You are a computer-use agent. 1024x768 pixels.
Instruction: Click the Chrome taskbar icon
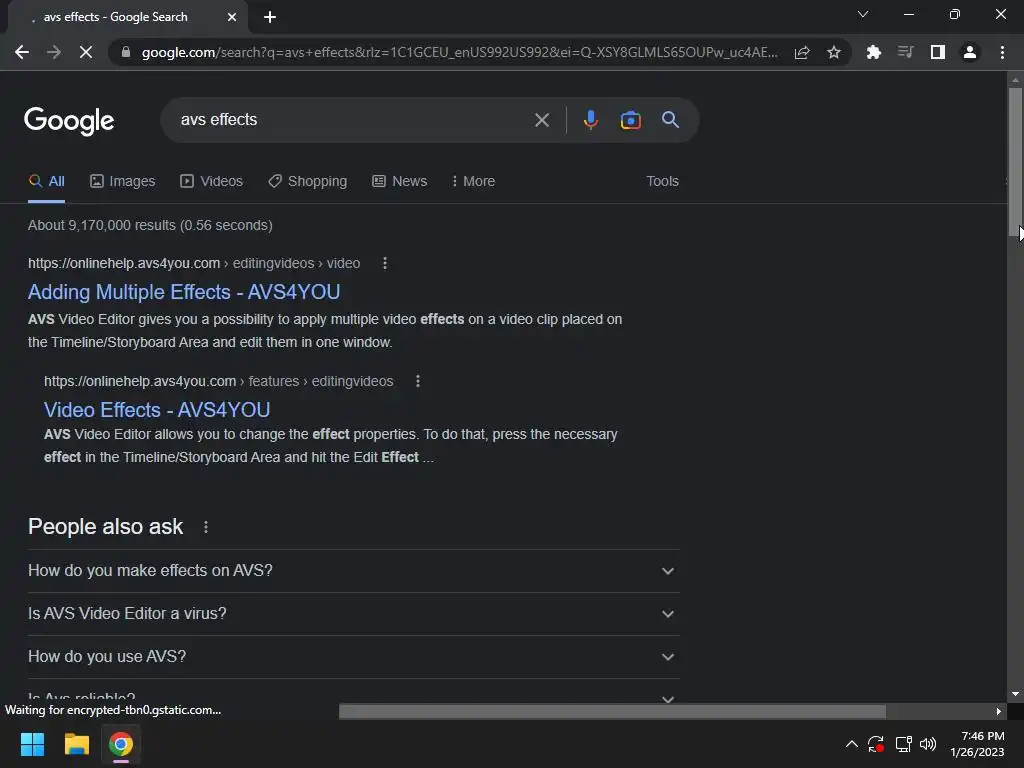click(121, 744)
